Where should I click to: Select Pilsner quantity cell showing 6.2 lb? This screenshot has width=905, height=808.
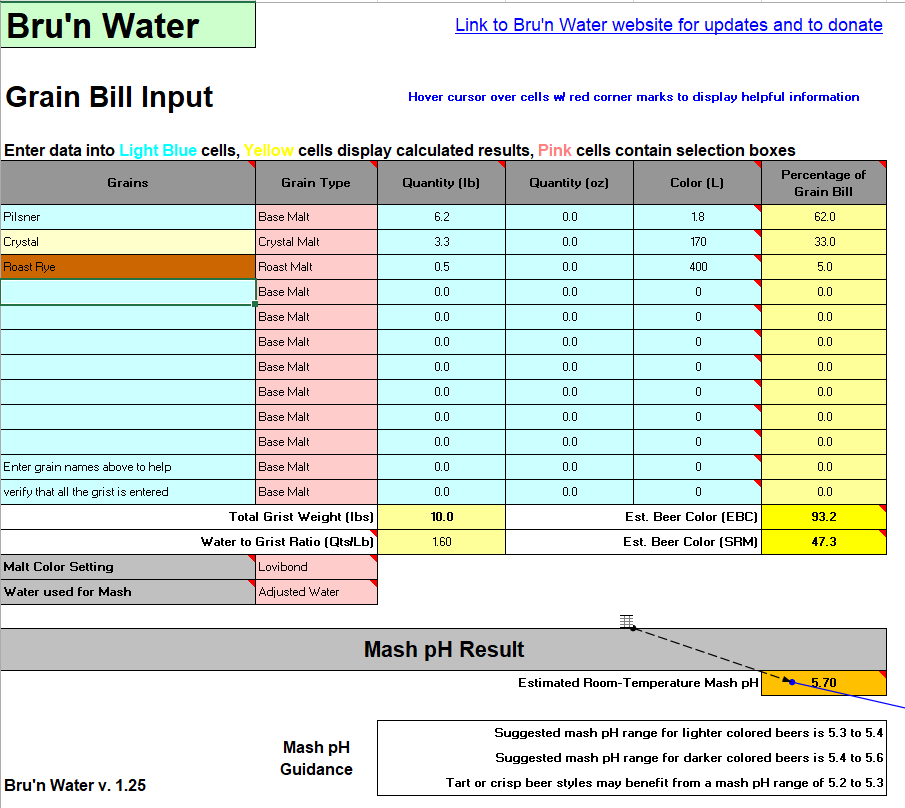442,217
